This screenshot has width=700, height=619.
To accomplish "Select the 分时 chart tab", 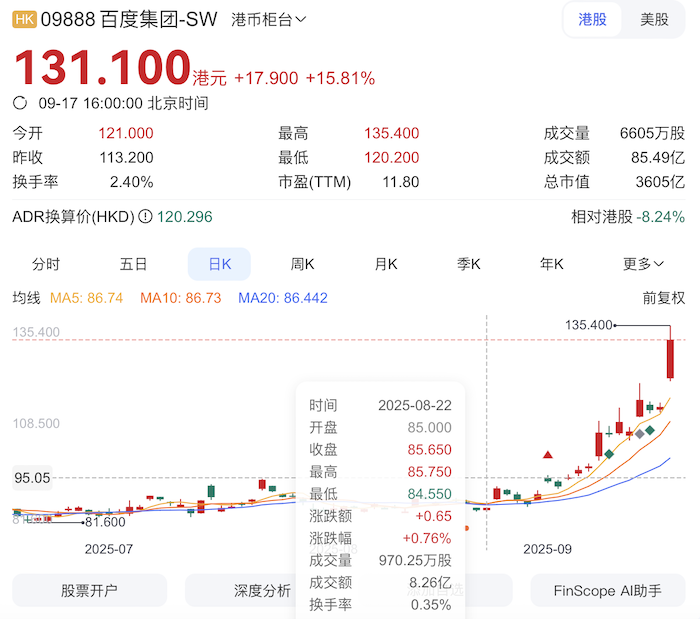I will (46, 264).
